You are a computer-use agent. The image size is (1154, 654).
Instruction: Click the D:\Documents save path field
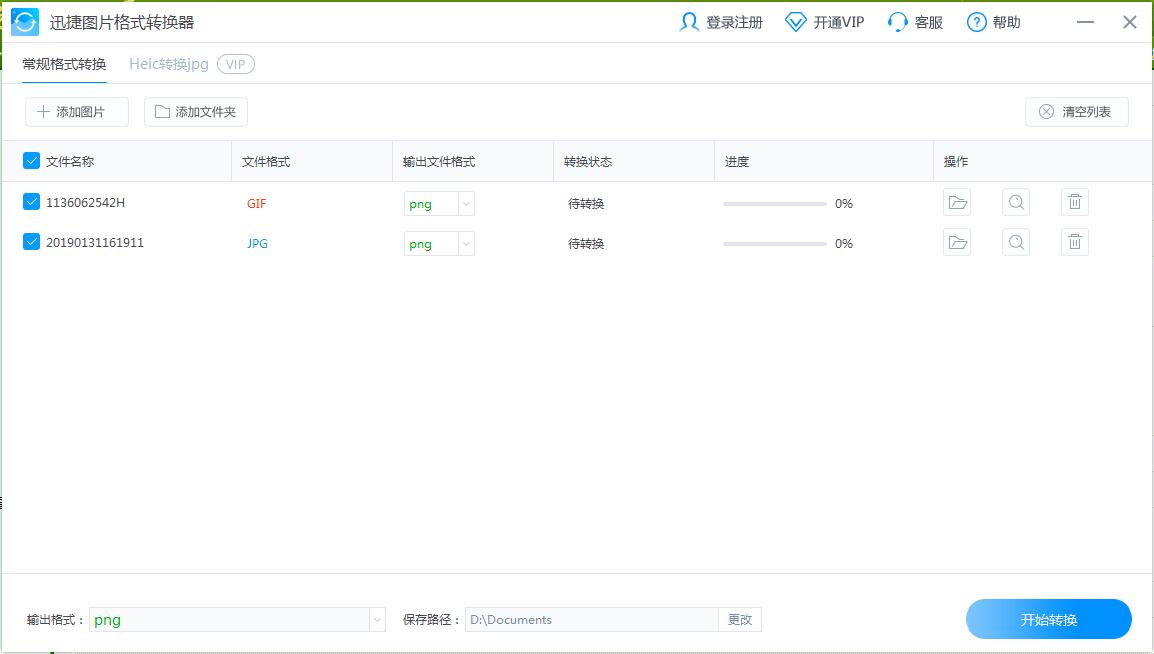[x=591, y=620]
